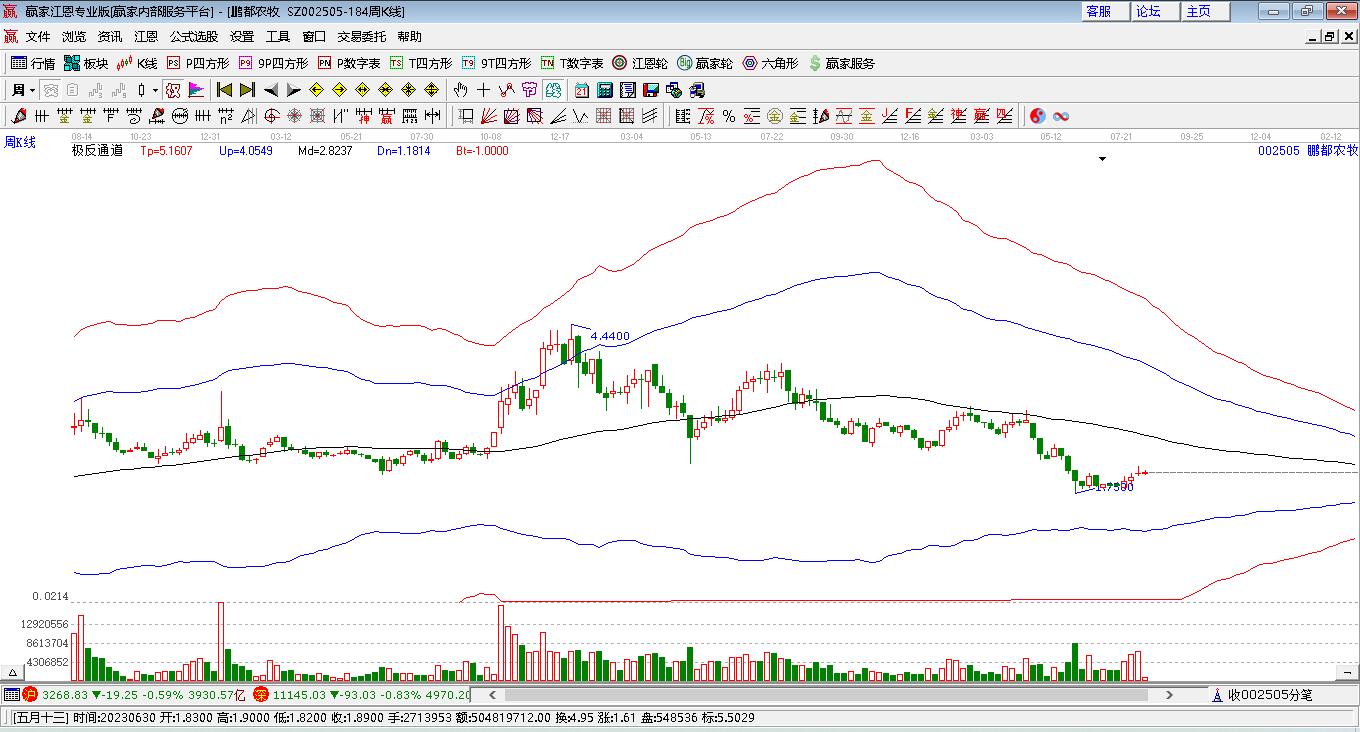The height and width of the screenshot is (732, 1360).
Task: Click the grid table icon in the status bar
Action: click(11, 694)
